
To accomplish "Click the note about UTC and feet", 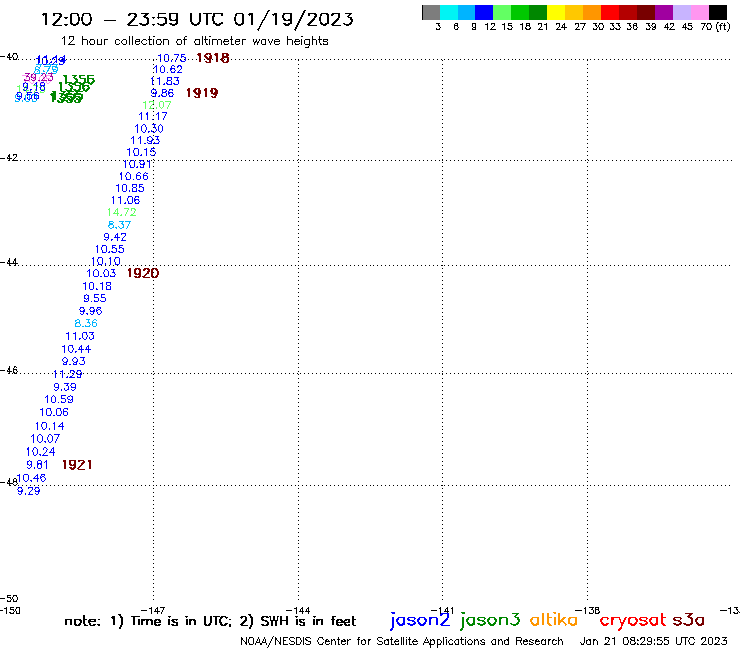I will [x=210, y=621].
